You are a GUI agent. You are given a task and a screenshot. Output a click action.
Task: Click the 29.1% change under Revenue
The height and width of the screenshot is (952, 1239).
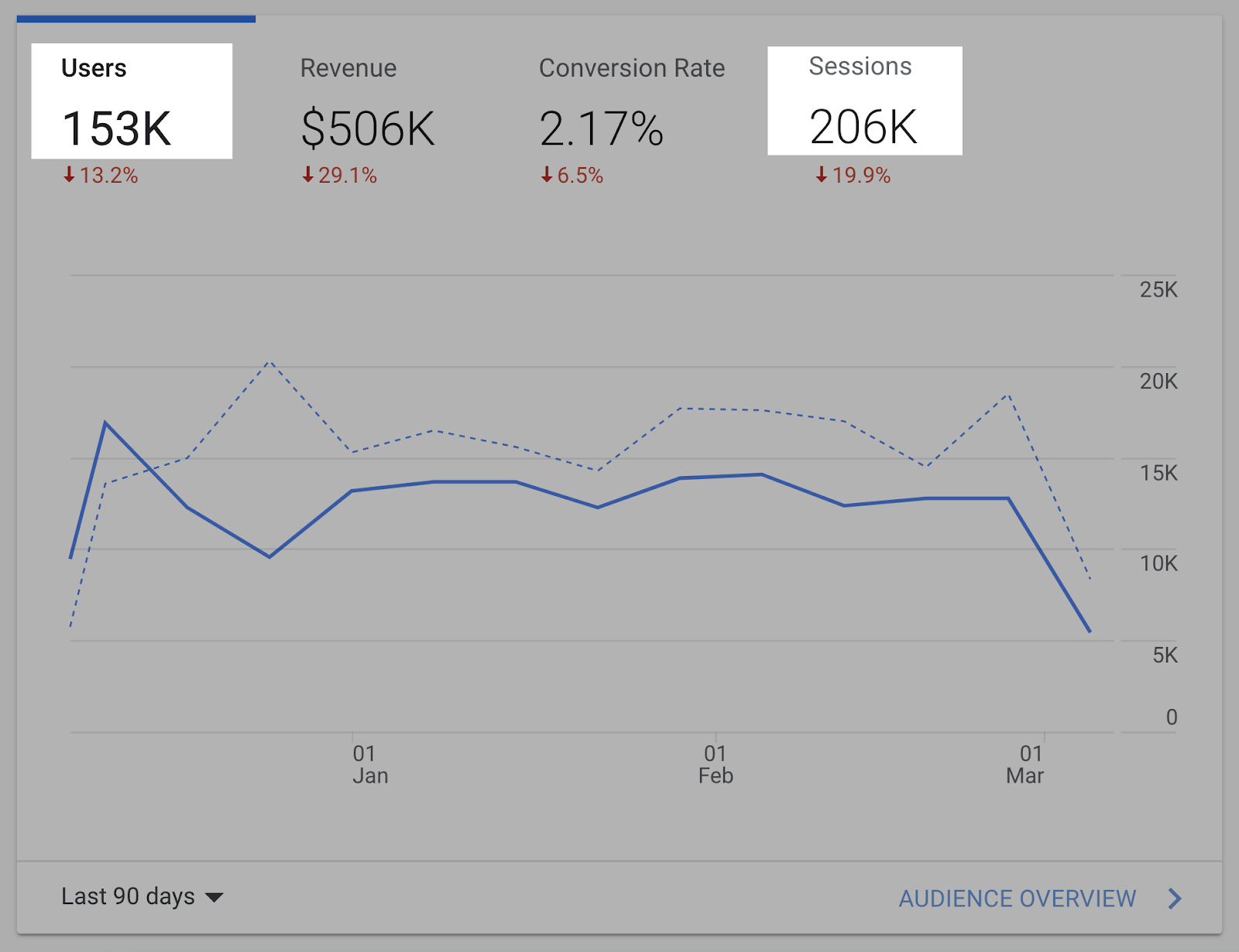coord(348,176)
